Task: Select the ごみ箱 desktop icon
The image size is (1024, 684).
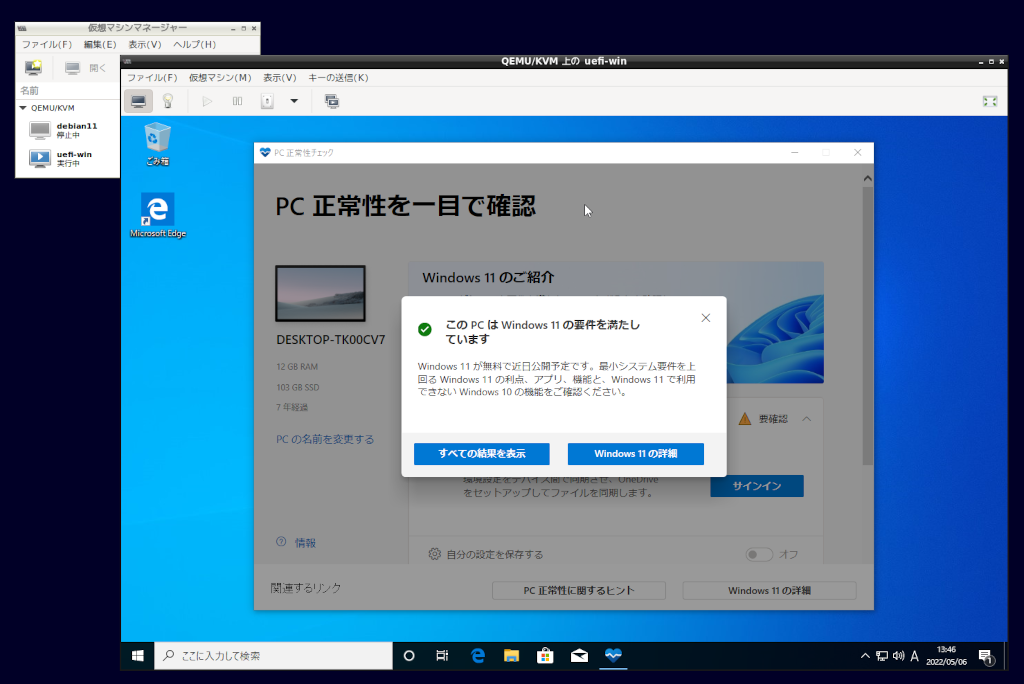Action: pyautogui.click(x=157, y=144)
